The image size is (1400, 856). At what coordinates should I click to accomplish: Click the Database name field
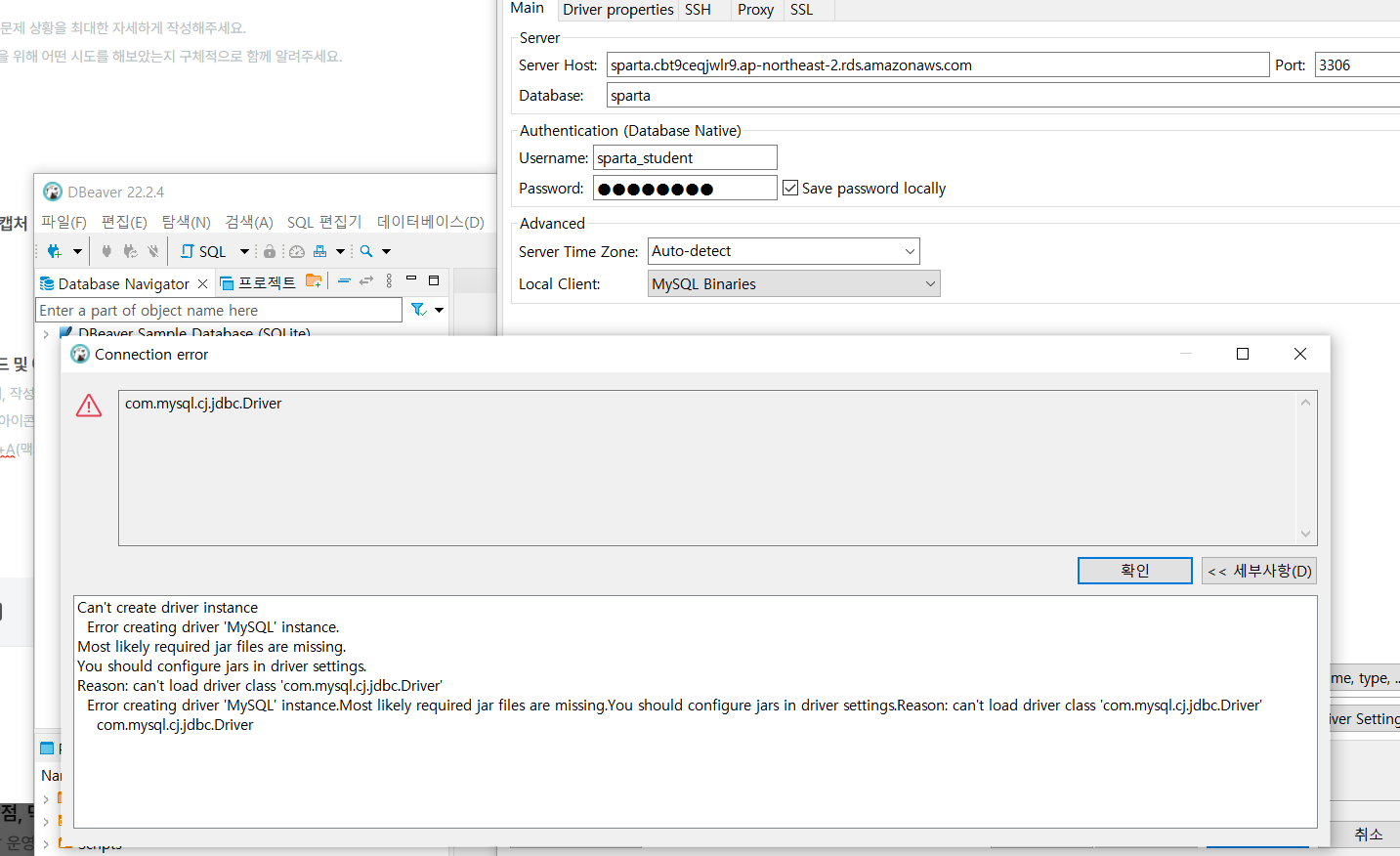tap(1003, 95)
